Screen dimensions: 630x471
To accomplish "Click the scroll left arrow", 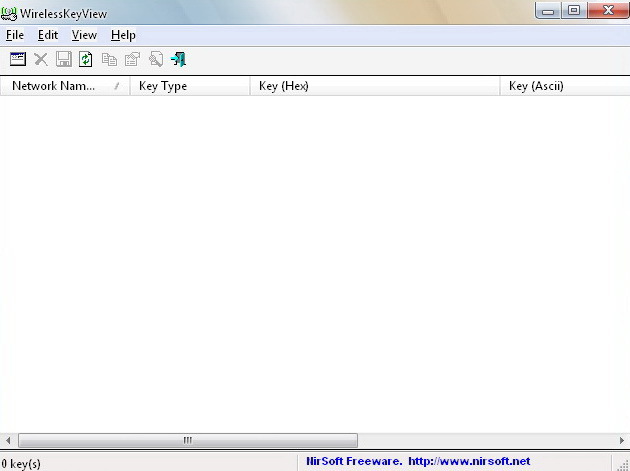I will point(8,440).
